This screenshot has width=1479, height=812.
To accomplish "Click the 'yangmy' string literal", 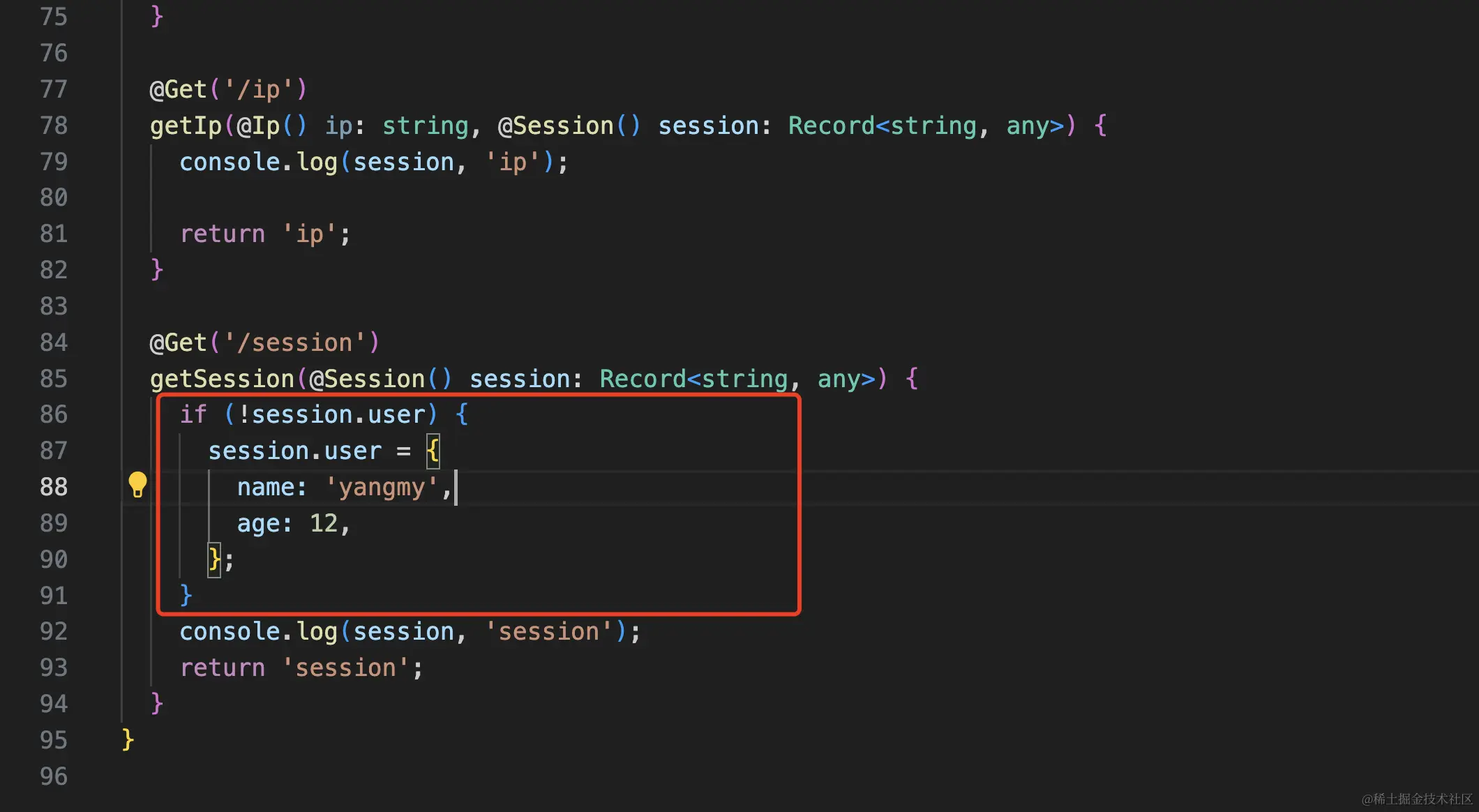I will [x=382, y=487].
